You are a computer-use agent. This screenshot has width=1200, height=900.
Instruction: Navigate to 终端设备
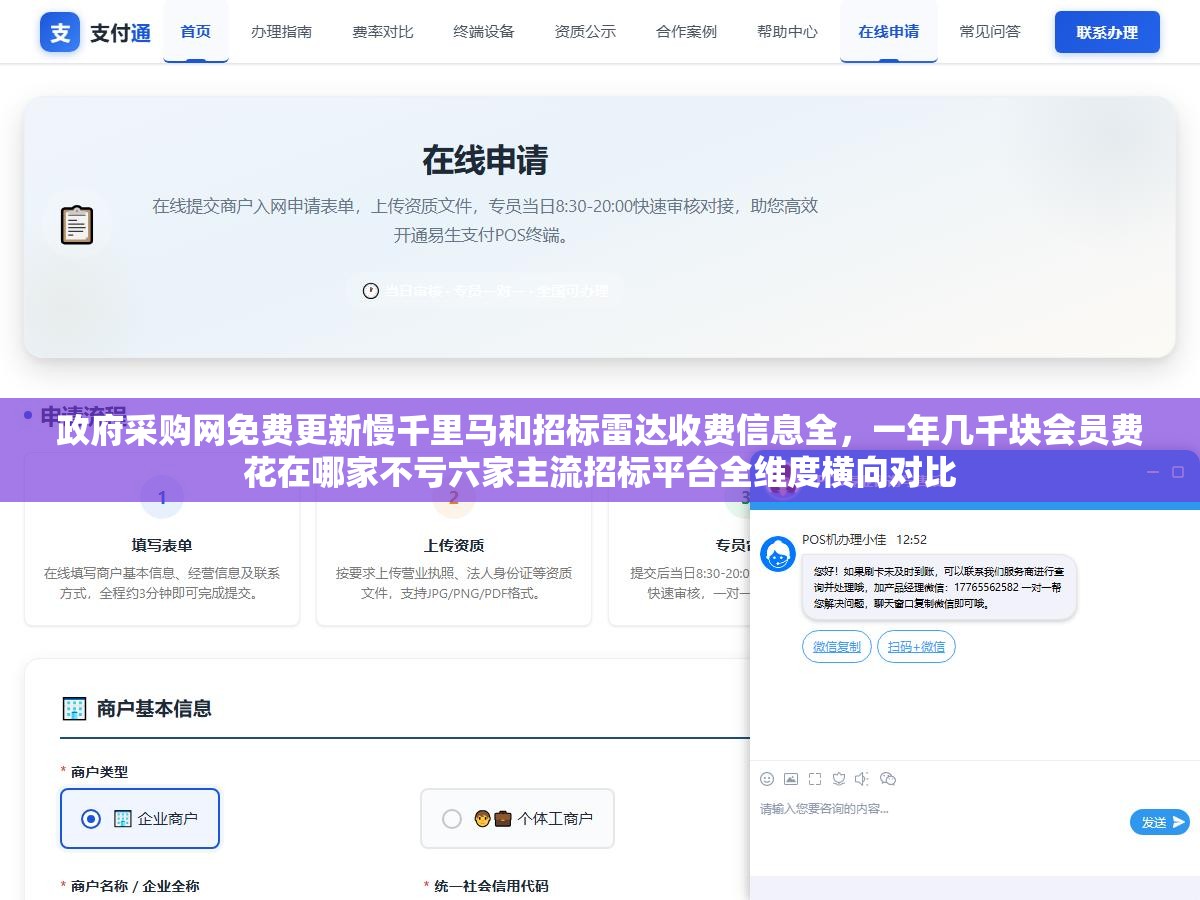[484, 31]
